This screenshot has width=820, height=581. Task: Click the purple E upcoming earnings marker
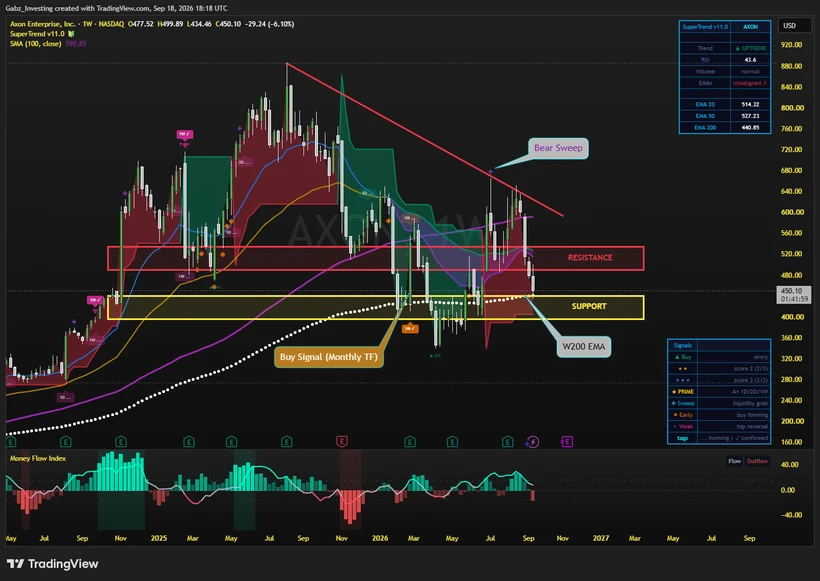[x=567, y=442]
